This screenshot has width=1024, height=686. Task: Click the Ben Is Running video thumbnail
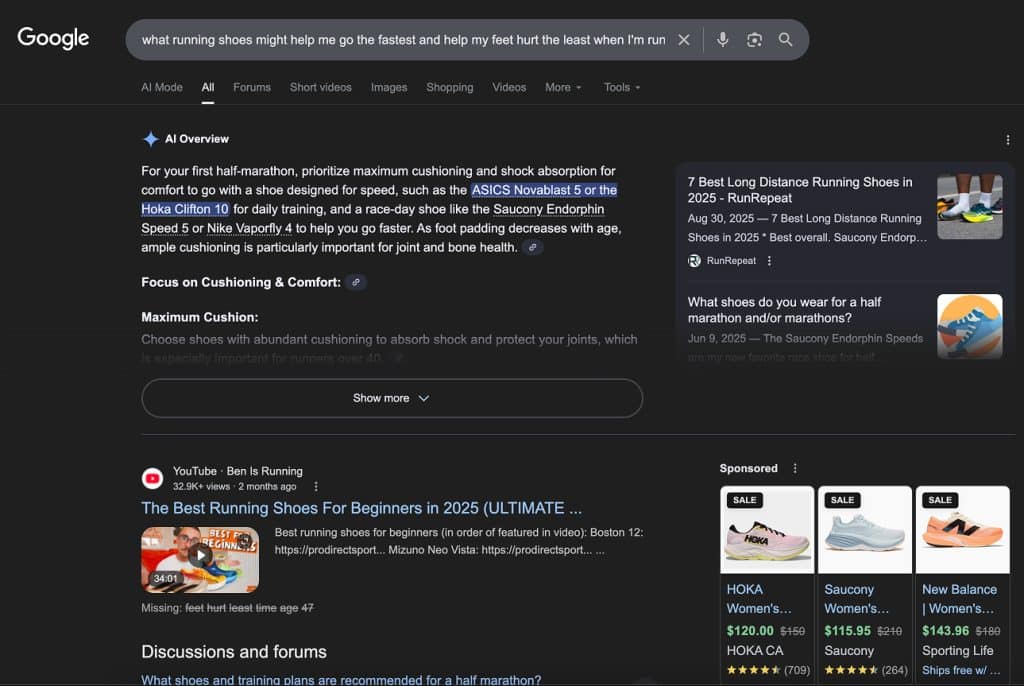199,559
